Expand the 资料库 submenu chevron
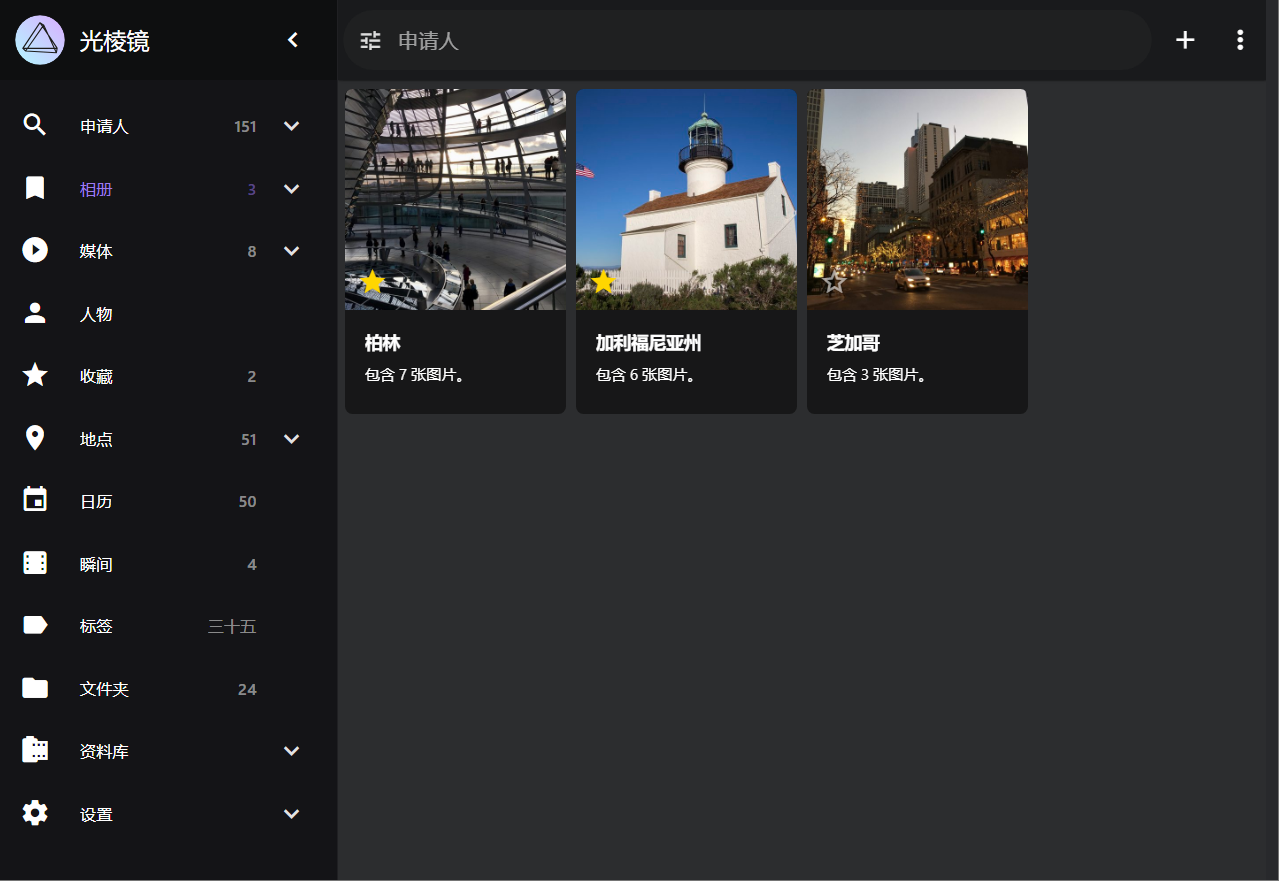 [x=292, y=751]
